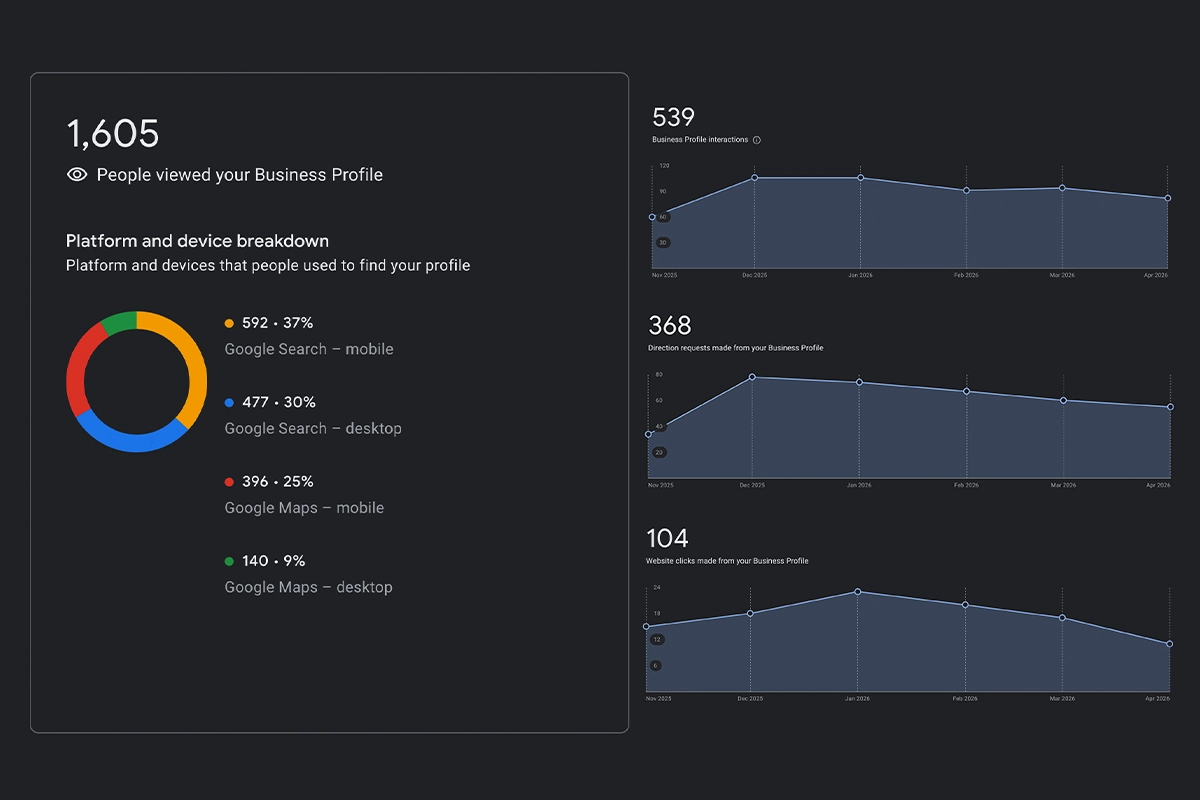Click the 'Business Profile interactions' chart title
Viewport: 1200px width, 800px height.
[x=700, y=140]
